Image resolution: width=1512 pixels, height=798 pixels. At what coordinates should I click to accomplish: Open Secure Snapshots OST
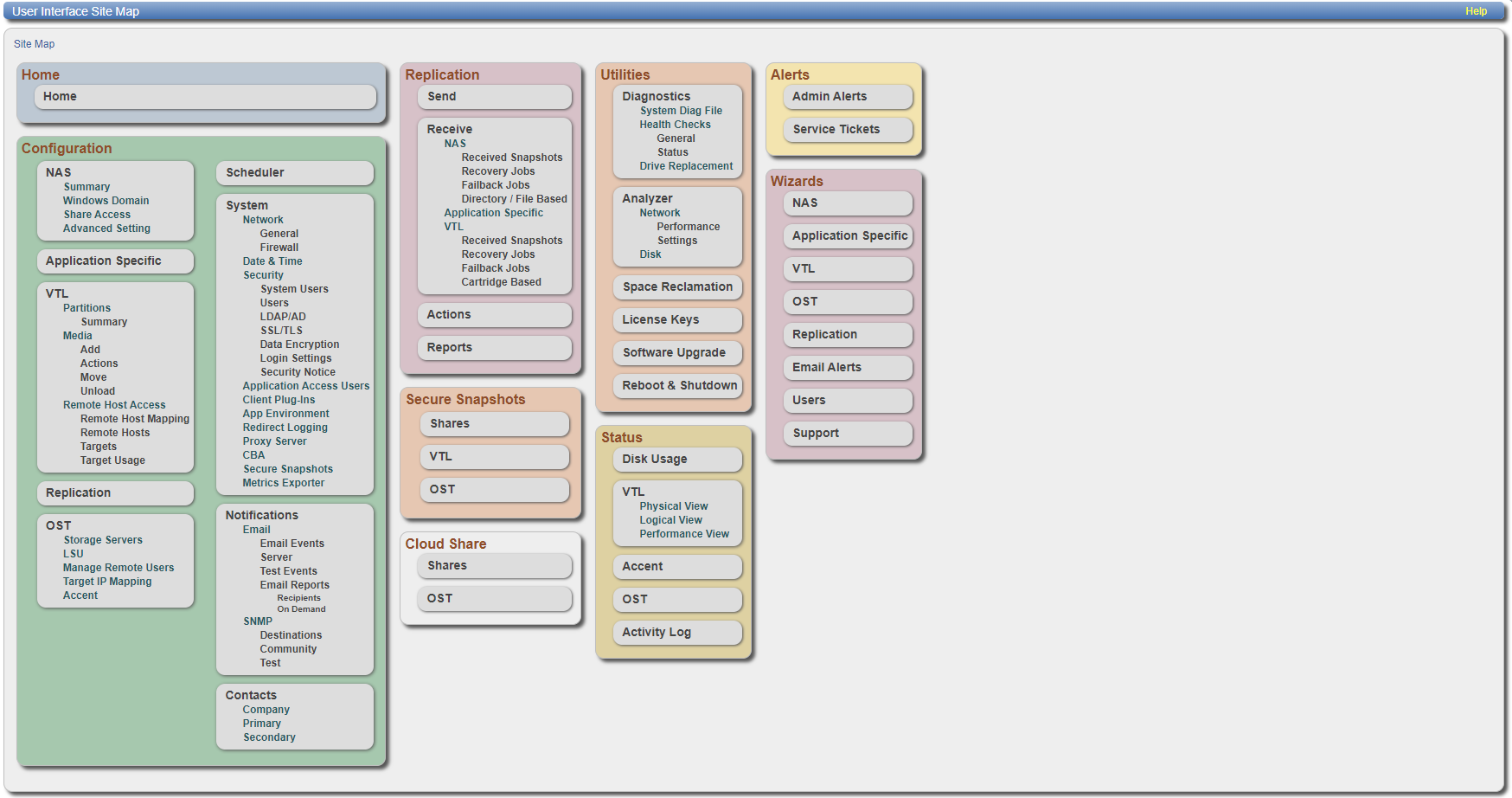click(x=495, y=490)
